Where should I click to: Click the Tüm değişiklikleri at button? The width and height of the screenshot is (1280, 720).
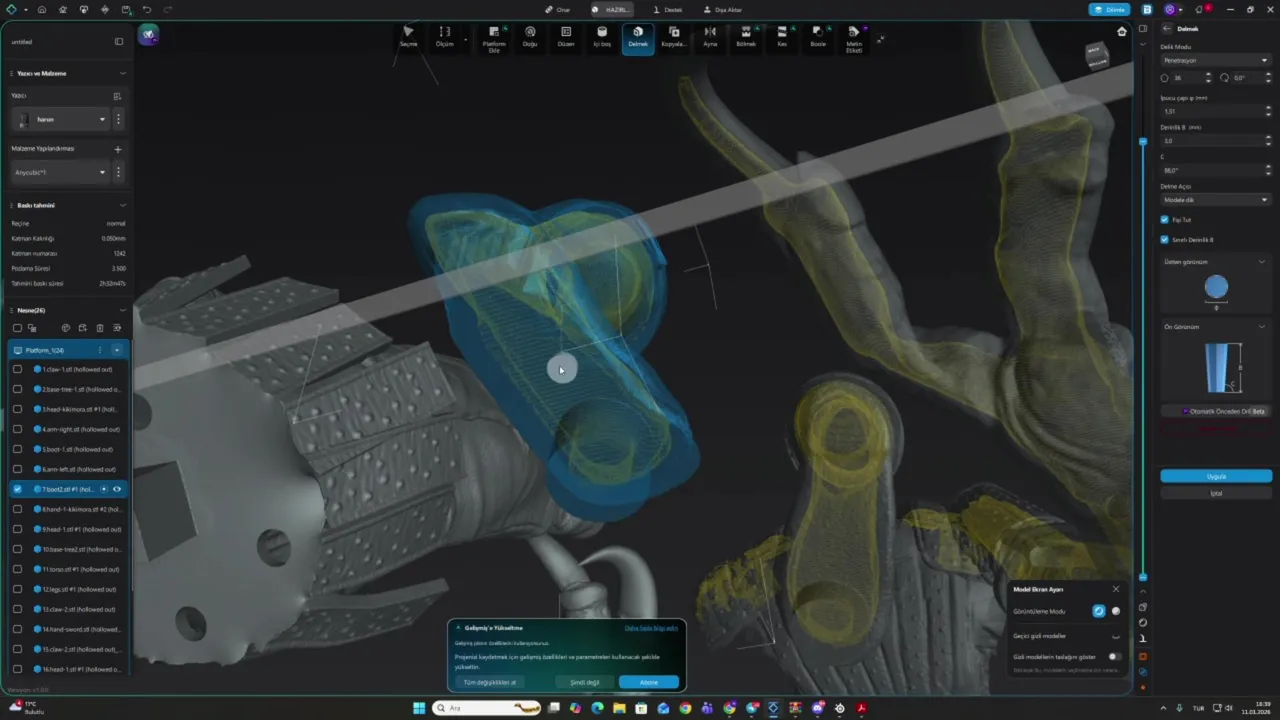point(490,682)
